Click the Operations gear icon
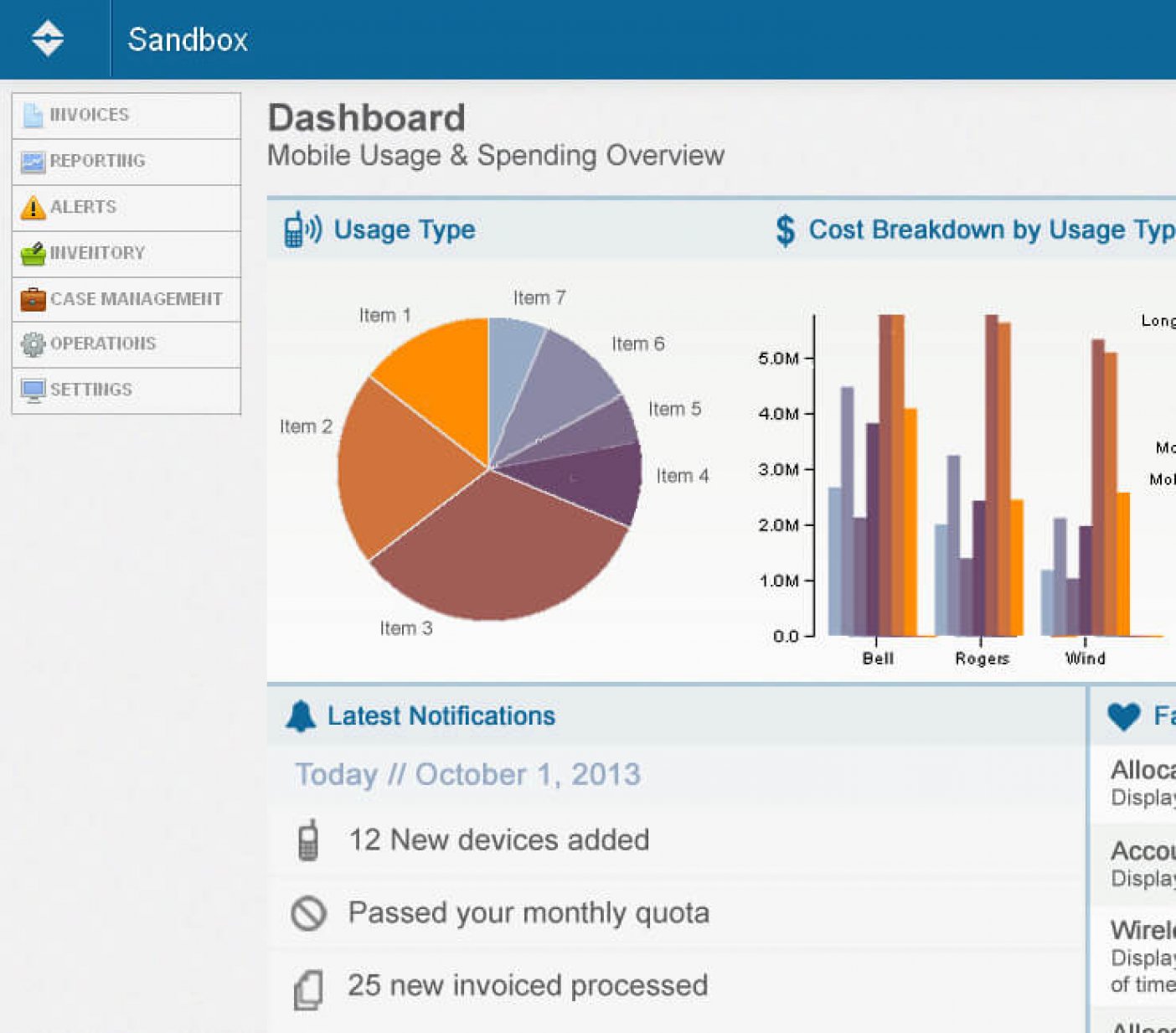Viewport: 1176px width, 1033px height. click(x=33, y=344)
